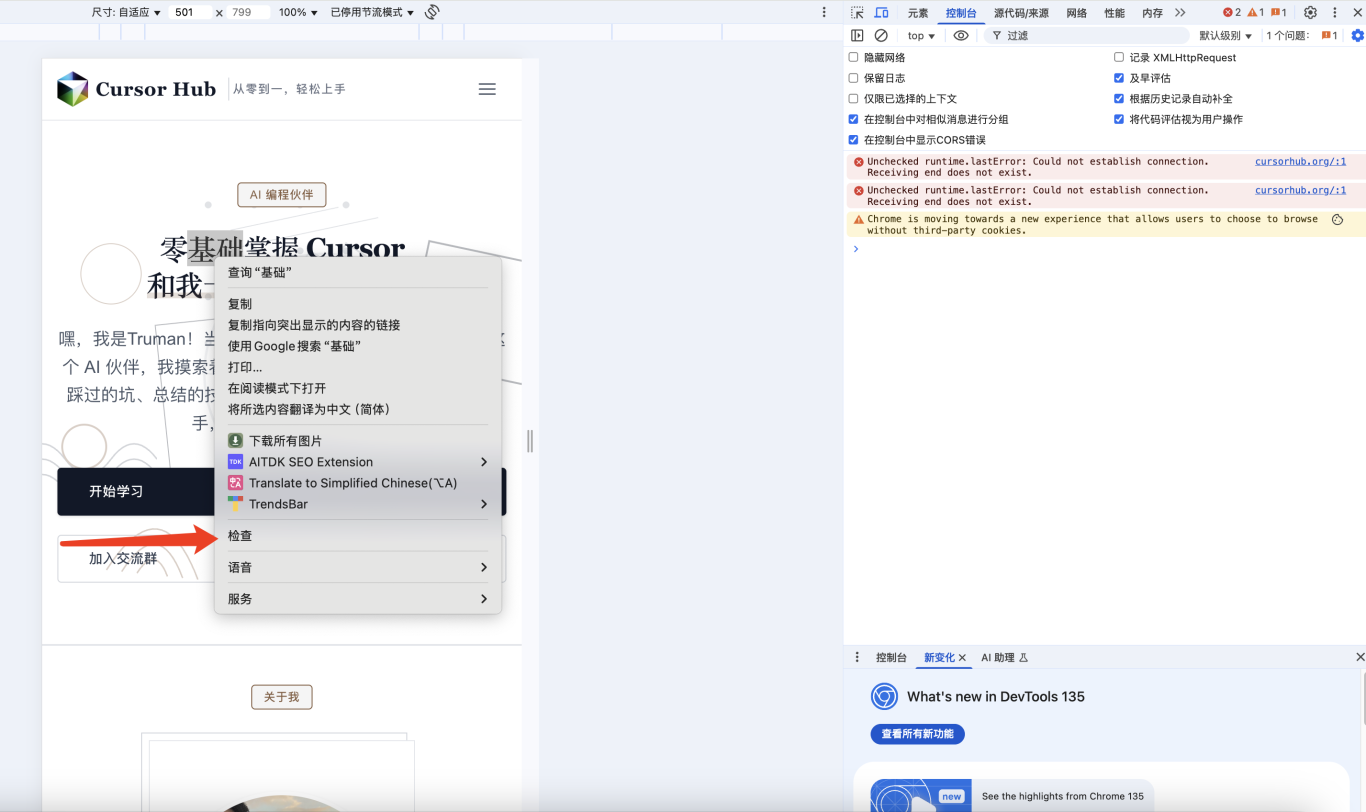Image resolution: width=1366 pixels, height=812 pixels.
Task: Activate the inspect element picker icon
Action: (857, 12)
